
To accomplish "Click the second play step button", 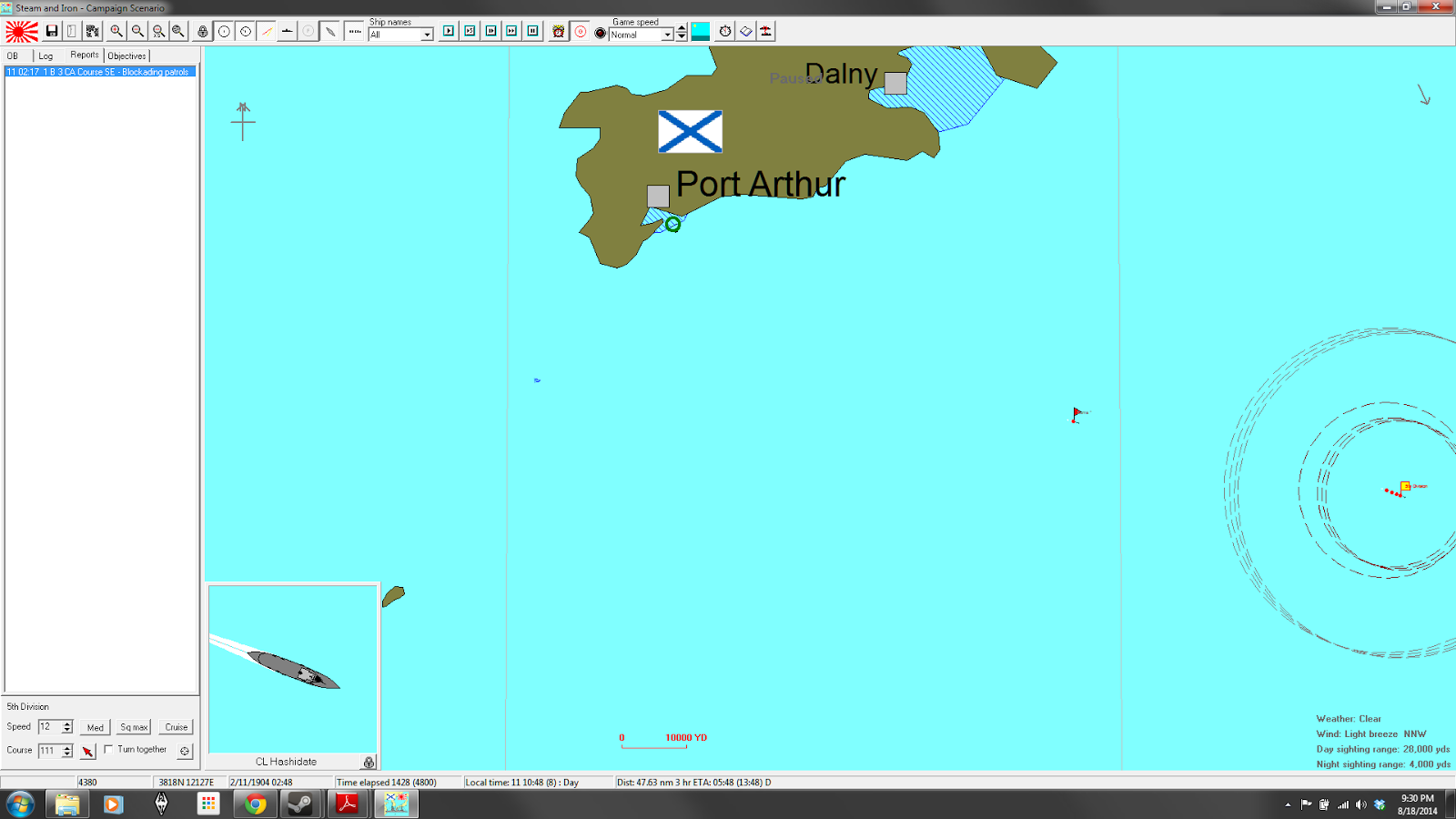I will coord(470,31).
